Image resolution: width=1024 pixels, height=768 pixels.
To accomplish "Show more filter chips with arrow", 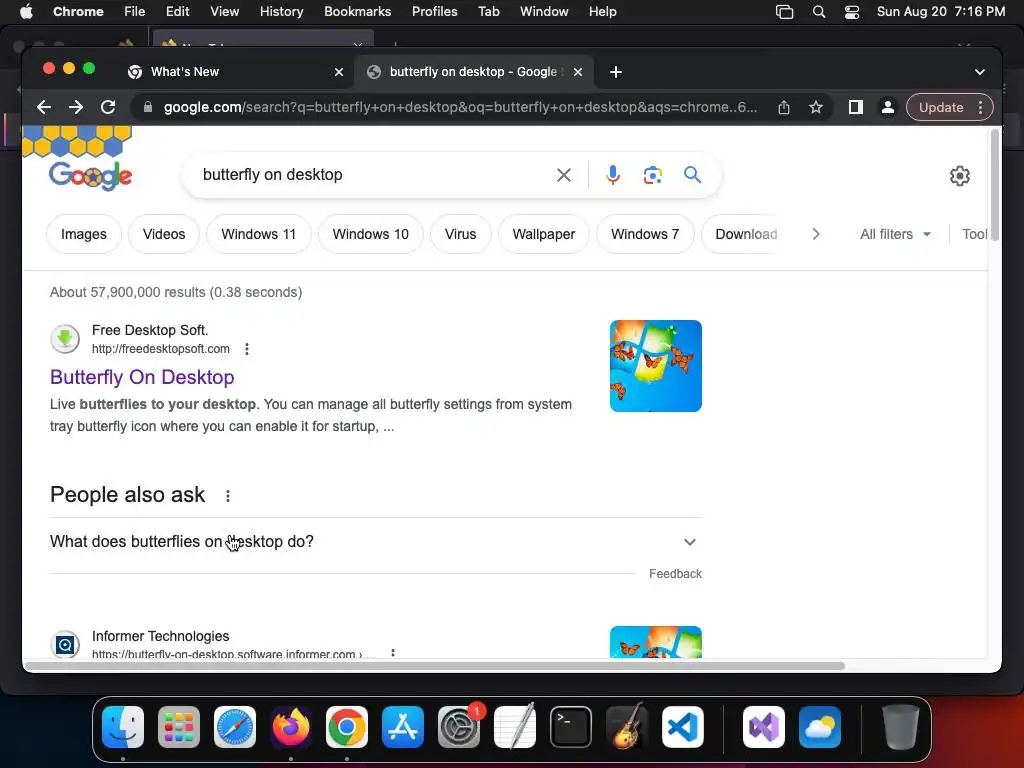I will point(816,234).
